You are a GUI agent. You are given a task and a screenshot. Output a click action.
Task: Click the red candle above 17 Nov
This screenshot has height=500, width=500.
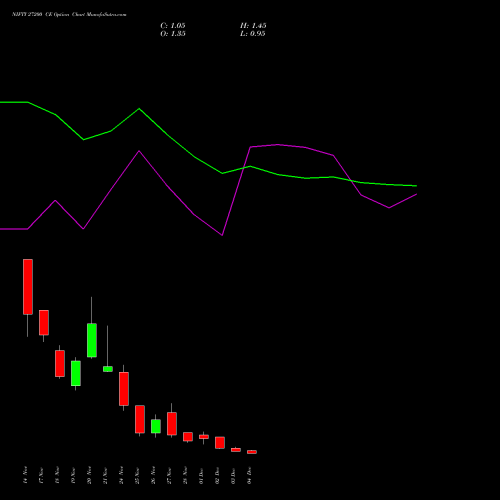[x=44, y=322]
